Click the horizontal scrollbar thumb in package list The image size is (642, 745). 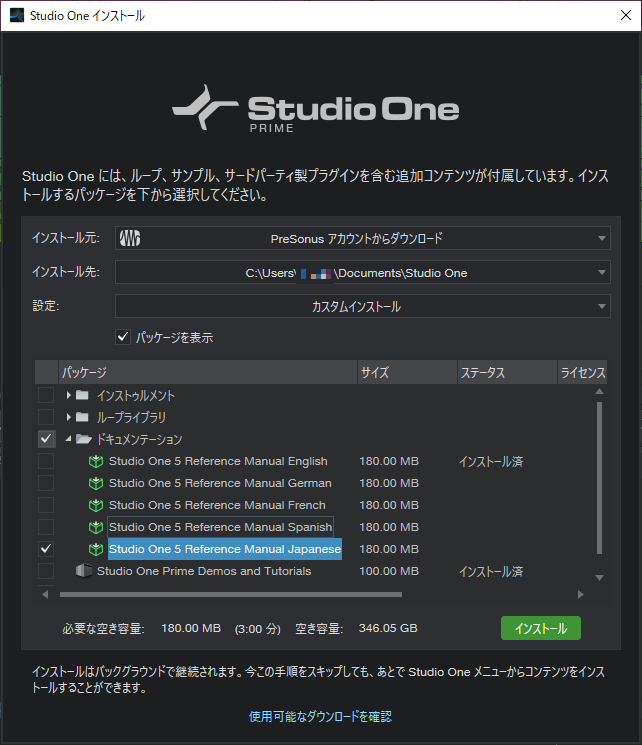tap(230, 594)
